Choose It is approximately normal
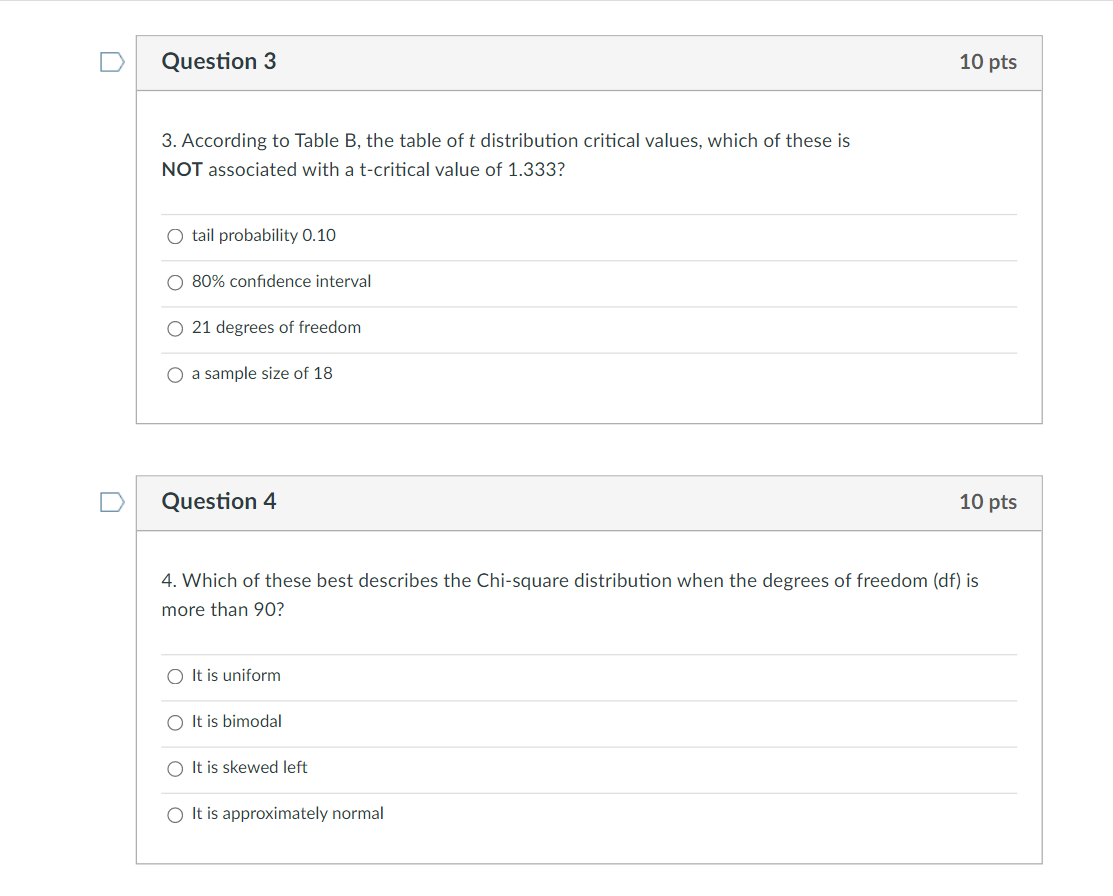1113x896 pixels. [175, 814]
